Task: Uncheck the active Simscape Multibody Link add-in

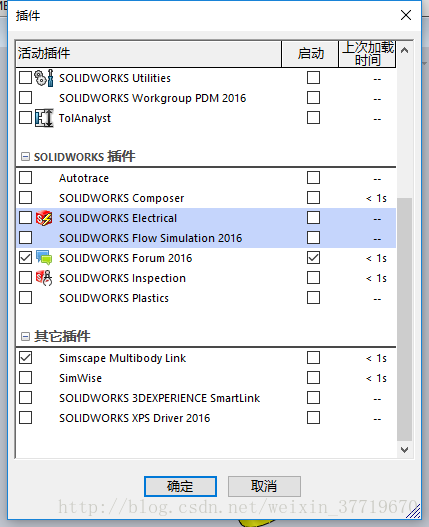Action: (26, 358)
